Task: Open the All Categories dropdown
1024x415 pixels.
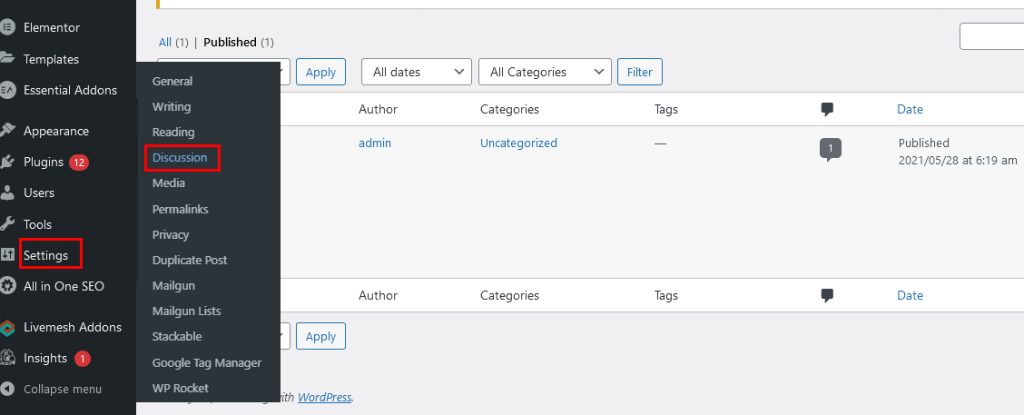Action: tap(545, 72)
